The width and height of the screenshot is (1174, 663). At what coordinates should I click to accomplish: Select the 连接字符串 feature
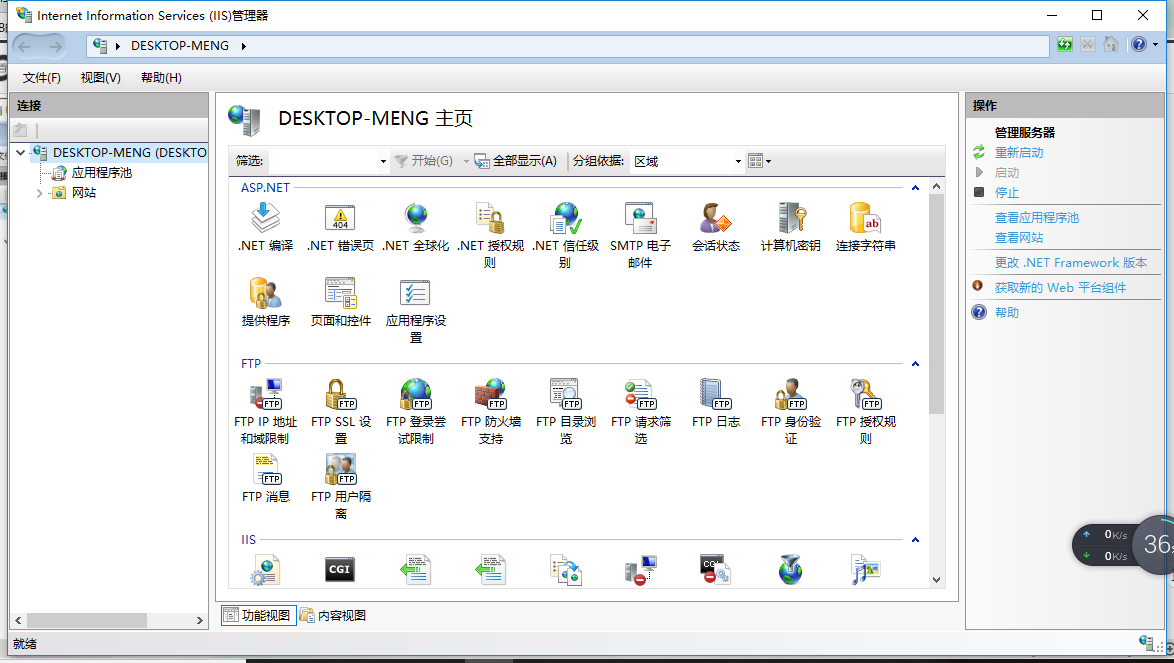tap(864, 225)
